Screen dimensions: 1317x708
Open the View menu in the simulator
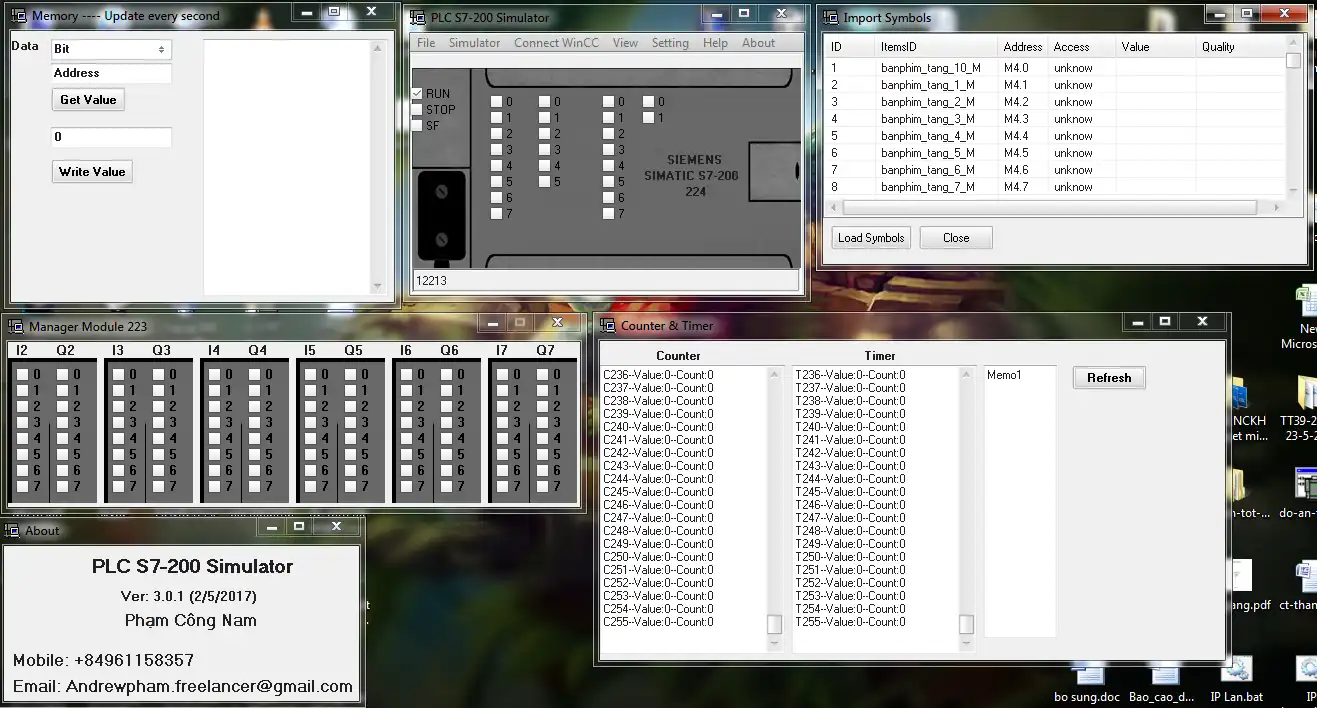[x=625, y=43]
